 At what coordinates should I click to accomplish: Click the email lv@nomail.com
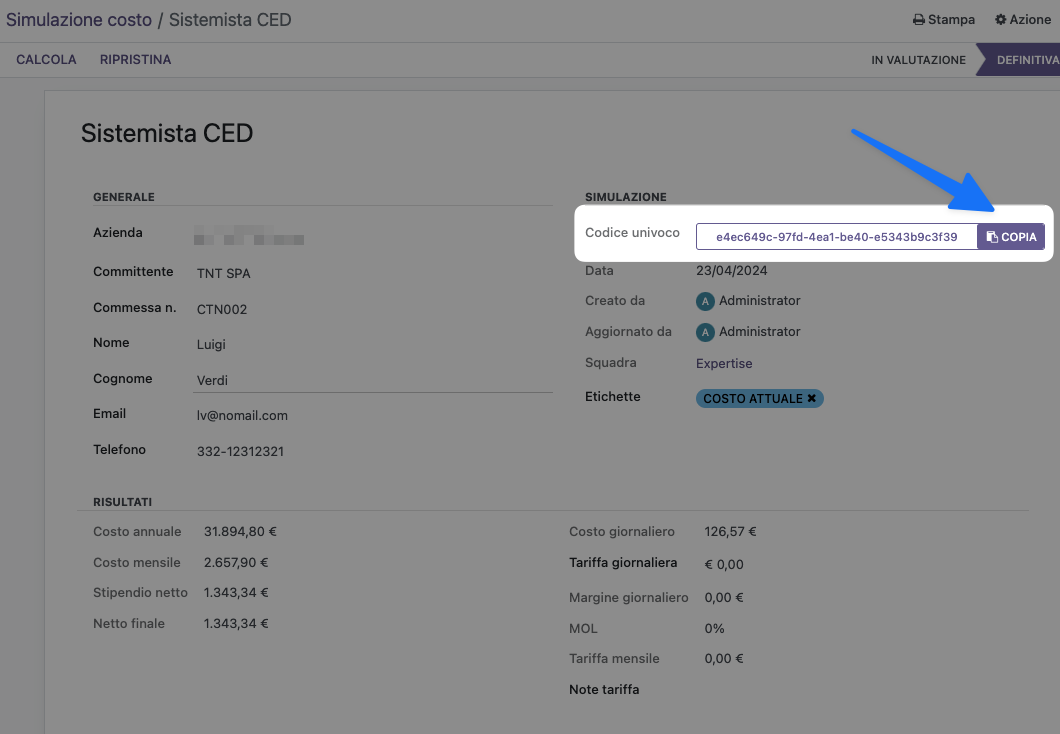pyautogui.click(x=242, y=415)
